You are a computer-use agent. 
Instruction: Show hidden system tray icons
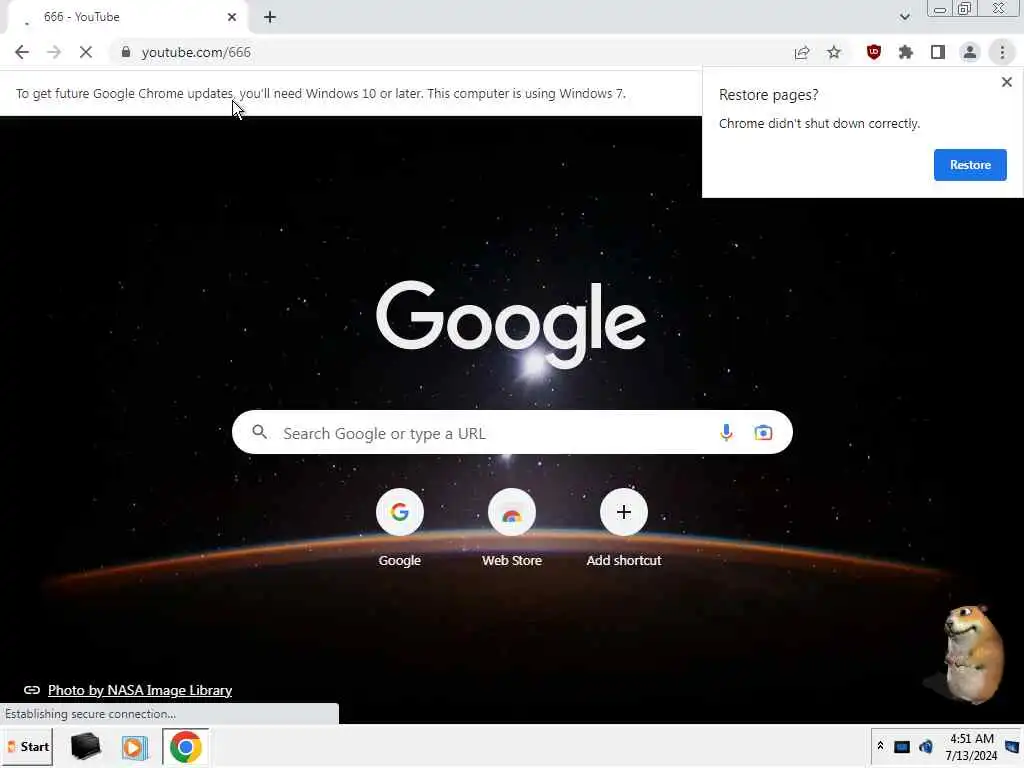point(880,746)
